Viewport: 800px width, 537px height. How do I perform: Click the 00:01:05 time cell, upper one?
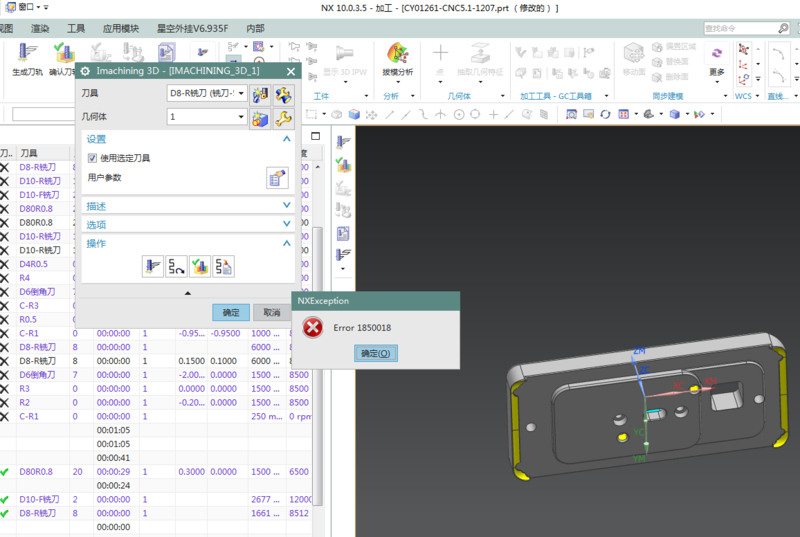tap(113, 430)
